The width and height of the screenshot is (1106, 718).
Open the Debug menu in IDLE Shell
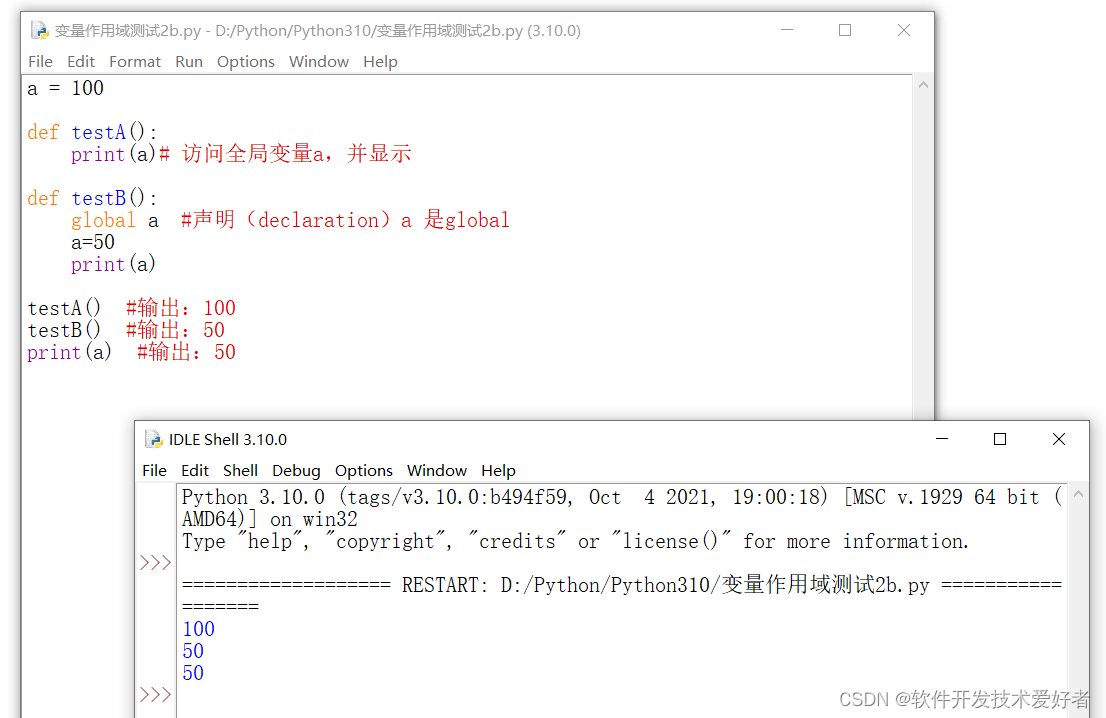(x=296, y=470)
